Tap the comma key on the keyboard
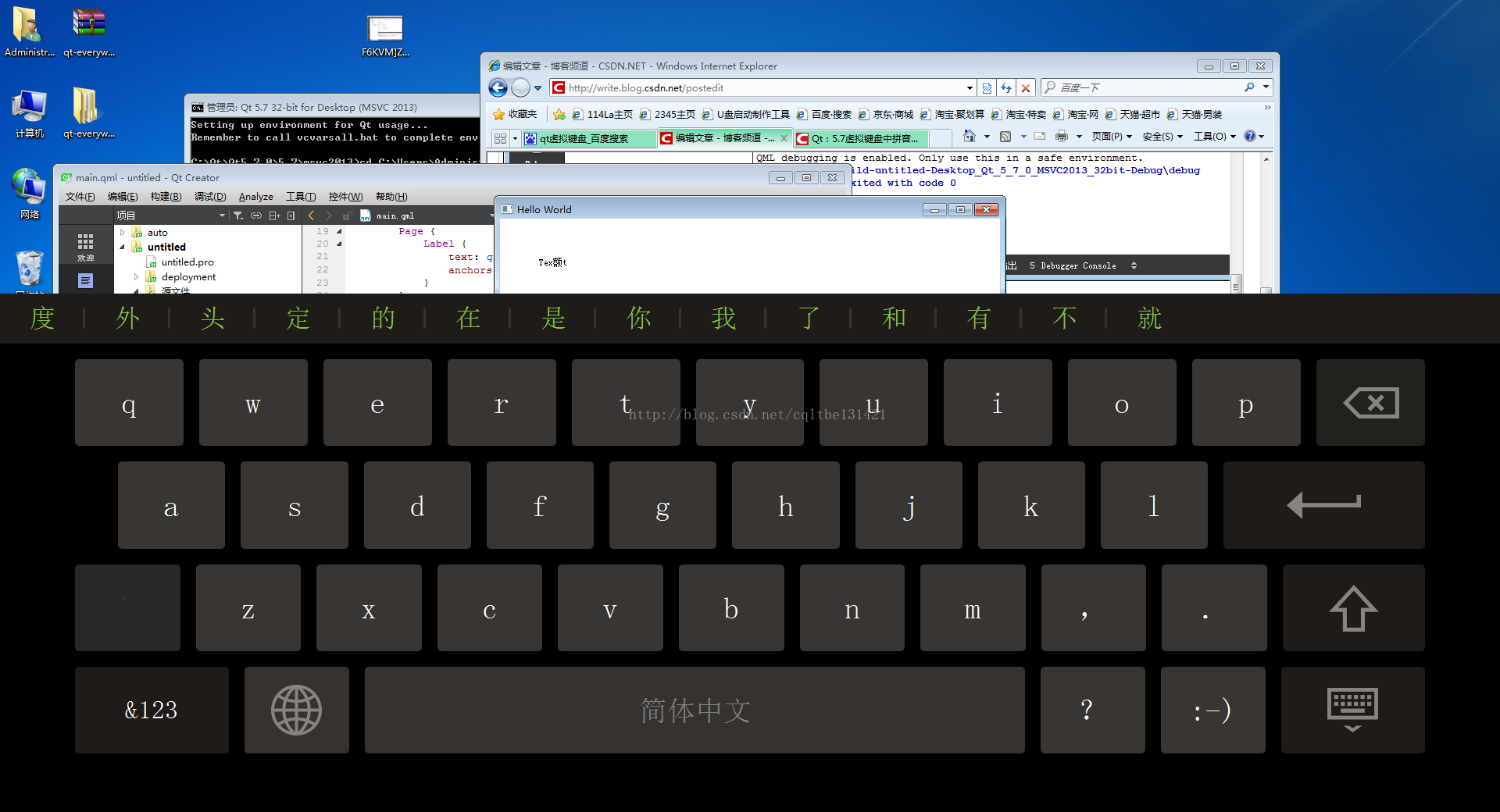The image size is (1500, 812). click(x=1093, y=608)
